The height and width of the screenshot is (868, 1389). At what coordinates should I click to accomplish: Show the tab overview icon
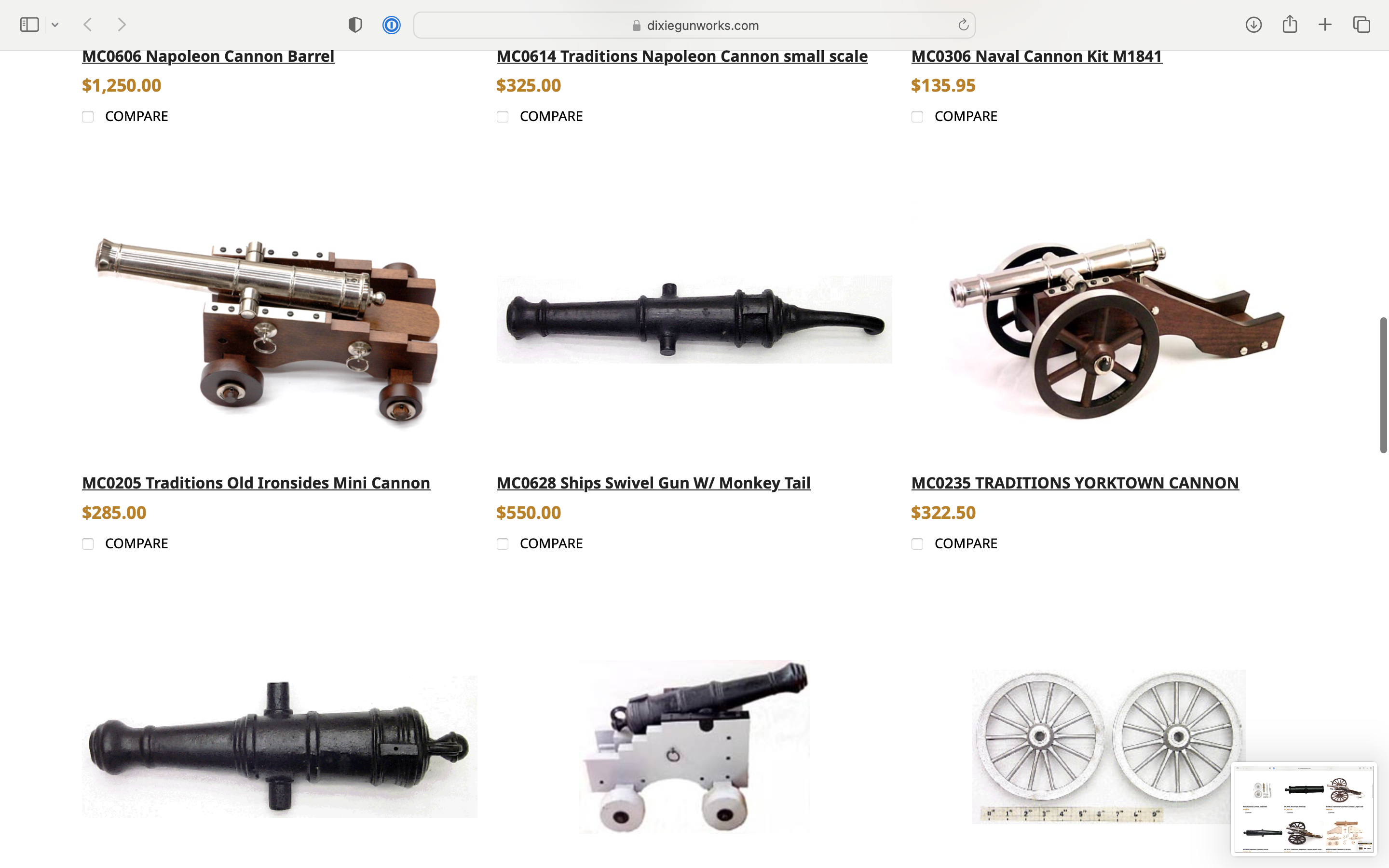[x=1362, y=25]
